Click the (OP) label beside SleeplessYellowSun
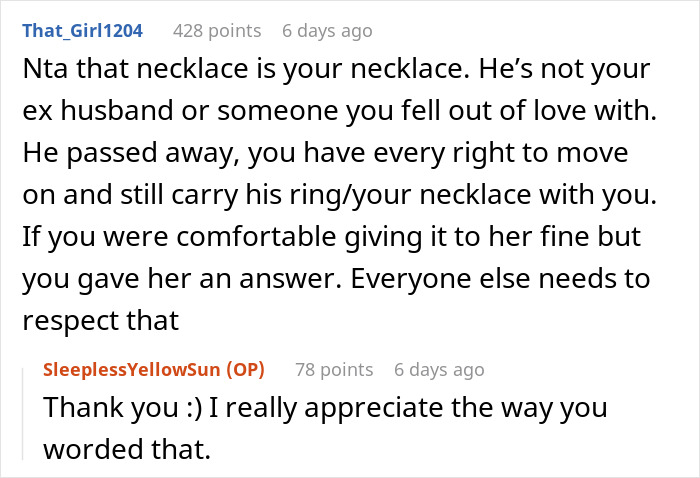The height and width of the screenshot is (478, 700). click(x=241, y=369)
